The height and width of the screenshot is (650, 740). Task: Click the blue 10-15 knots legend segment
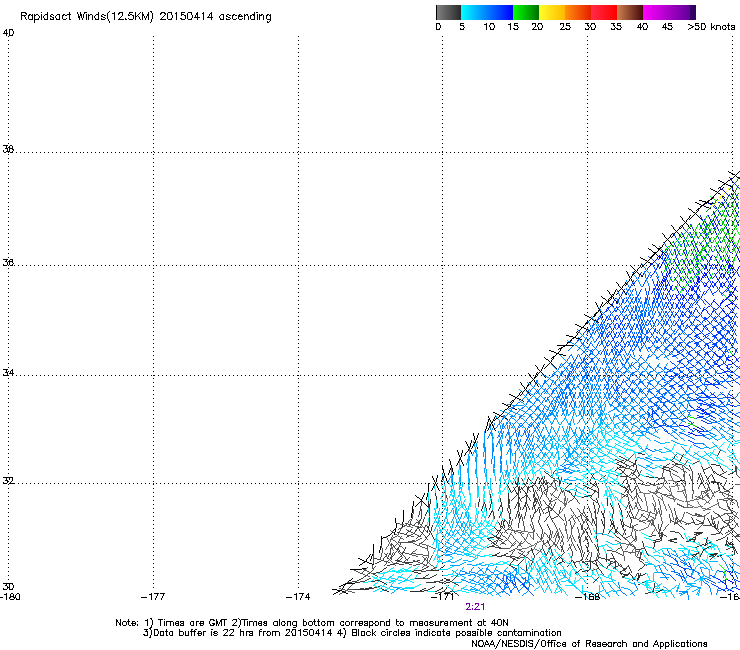point(500,12)
